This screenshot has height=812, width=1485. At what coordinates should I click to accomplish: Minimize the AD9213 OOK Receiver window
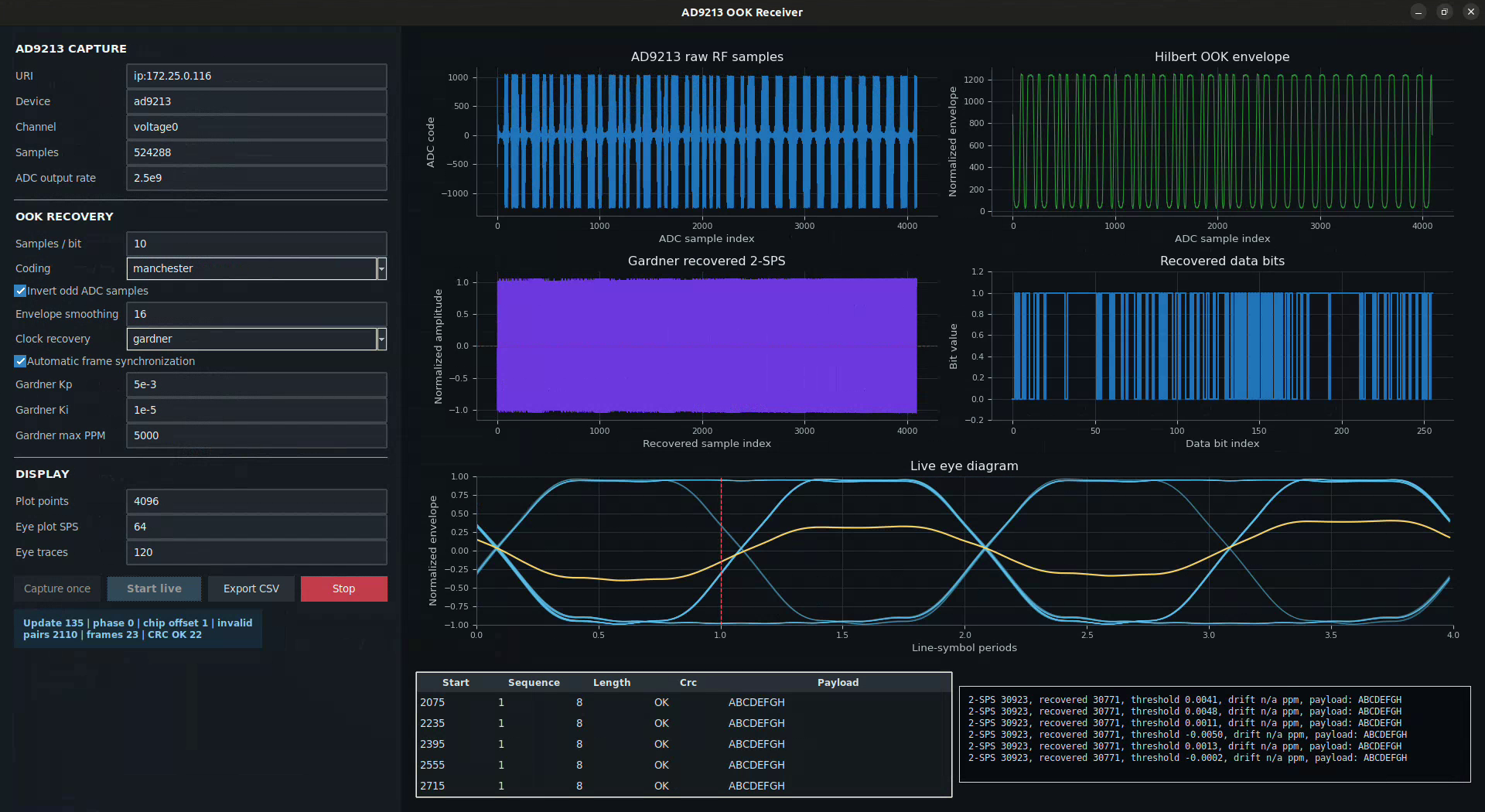pos(1418,12)
